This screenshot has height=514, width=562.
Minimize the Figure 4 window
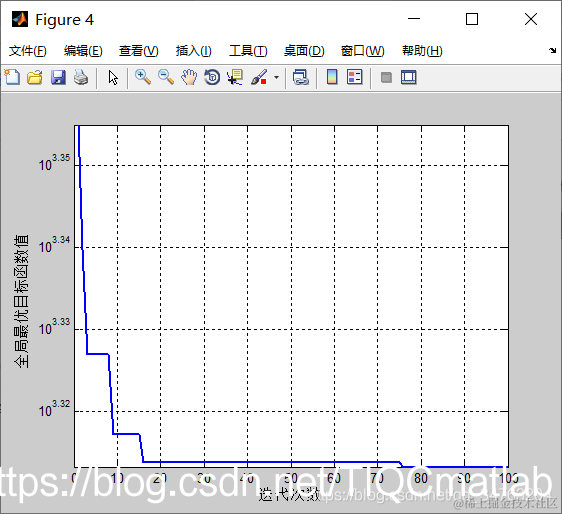click(x=414, y=19)
